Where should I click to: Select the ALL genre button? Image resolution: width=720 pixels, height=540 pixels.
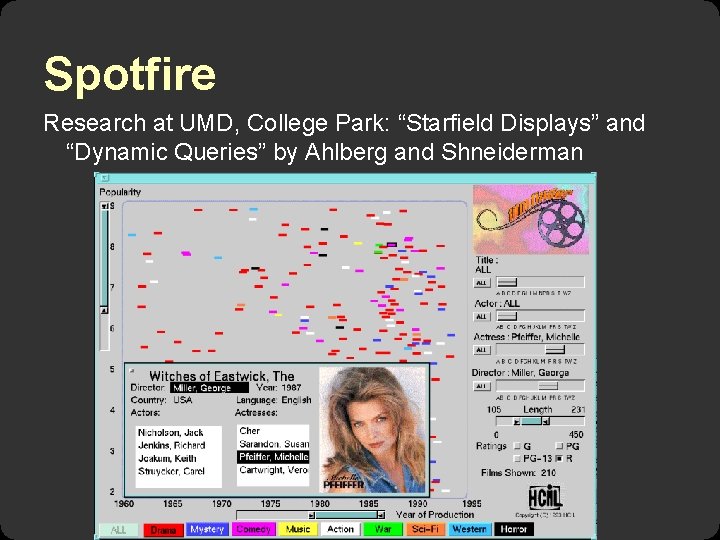tap(118, 529)
